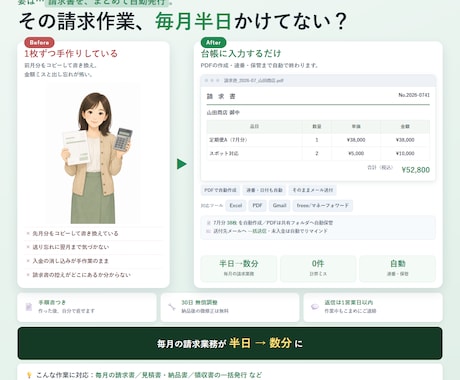Click the green After badge

click(x=213, y=43)
